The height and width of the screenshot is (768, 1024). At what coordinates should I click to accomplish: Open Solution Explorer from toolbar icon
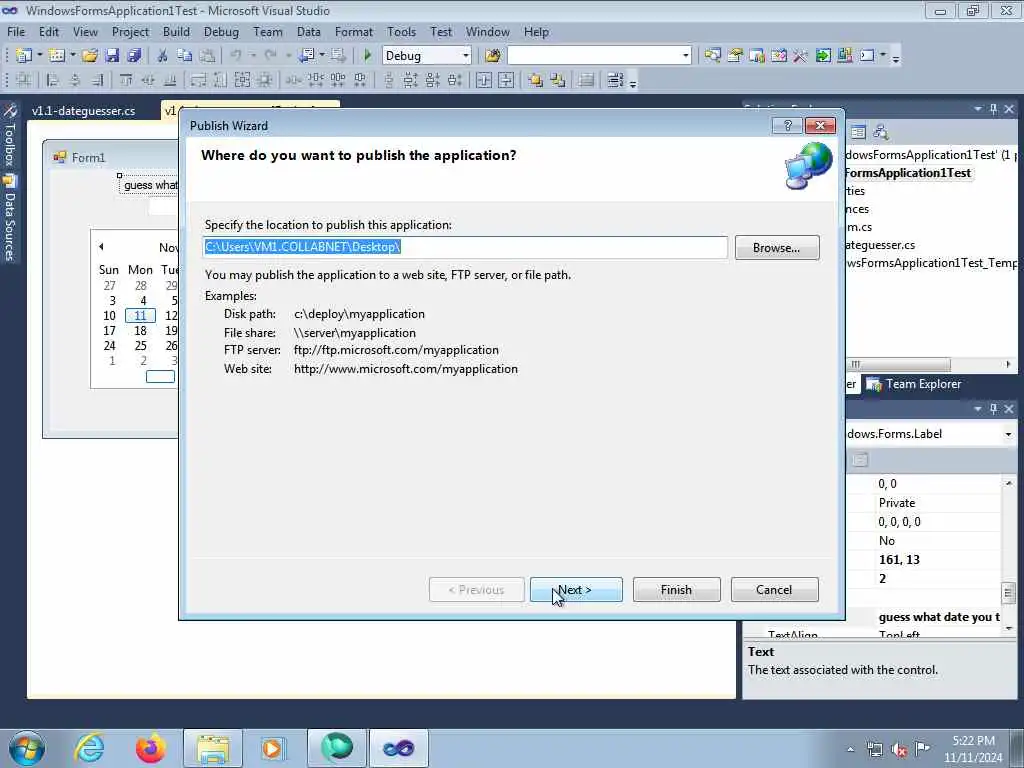(x=712, y=56)
